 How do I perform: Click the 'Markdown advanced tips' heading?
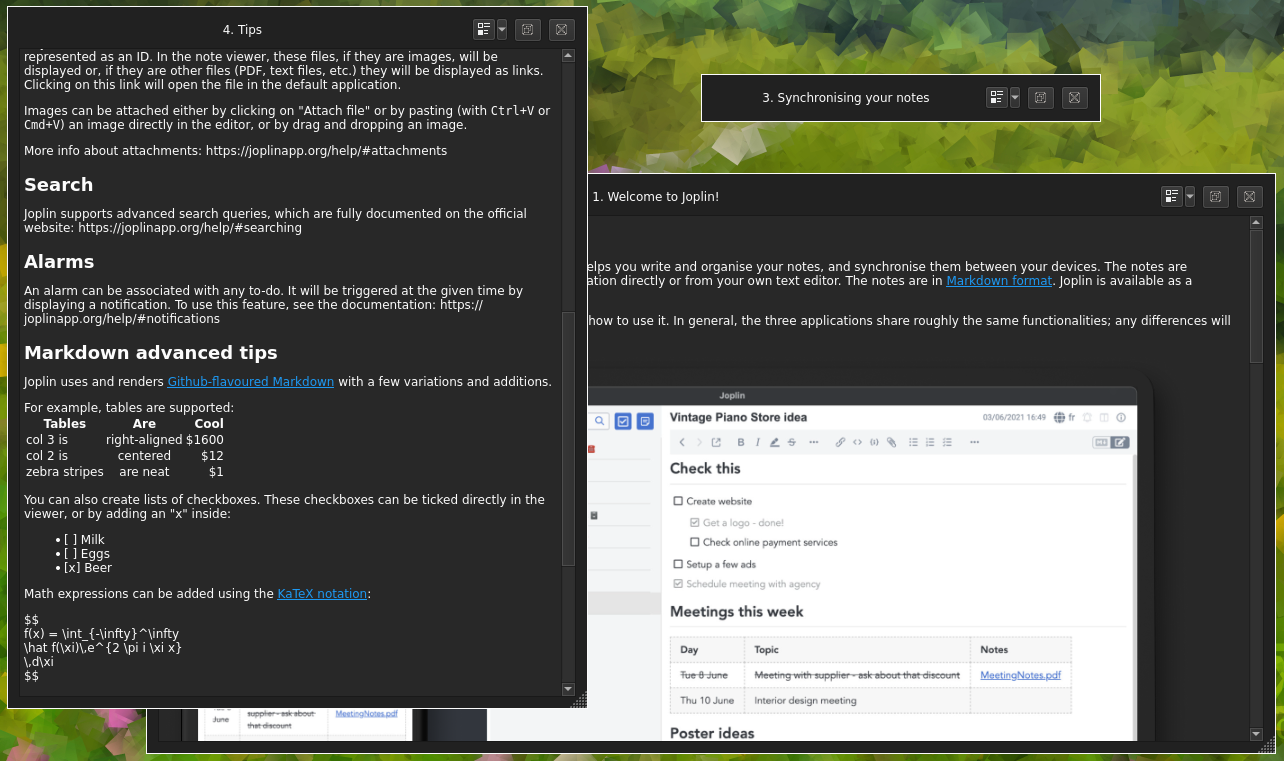151,353
